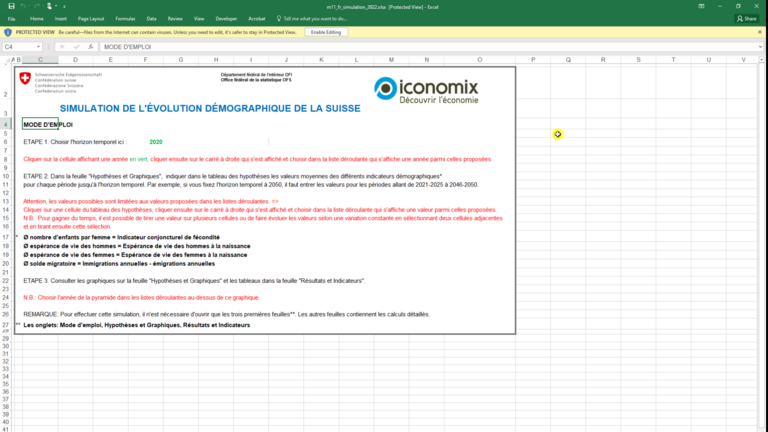768x432 pixels.
Task: Open the Formulas tab
Action: coord(125,19)
